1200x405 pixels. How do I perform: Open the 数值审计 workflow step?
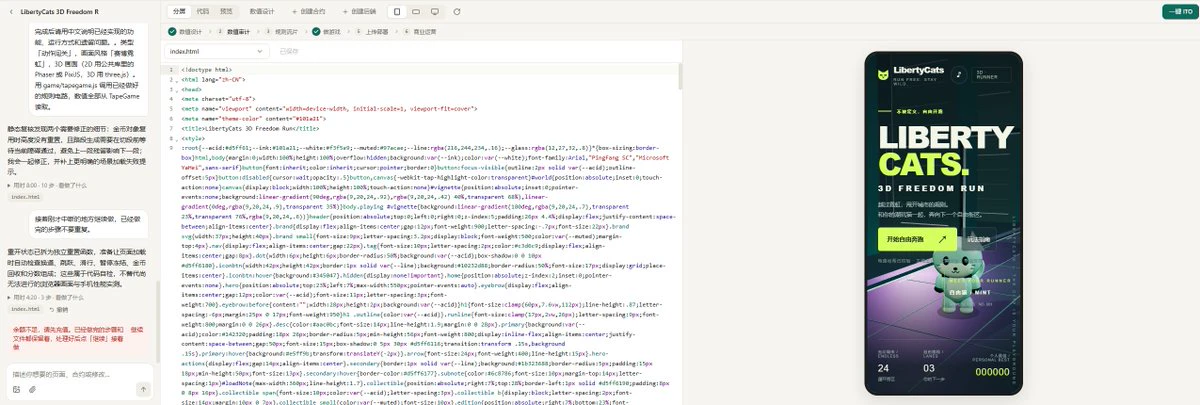pyautogui.click(x=233, y=31)
